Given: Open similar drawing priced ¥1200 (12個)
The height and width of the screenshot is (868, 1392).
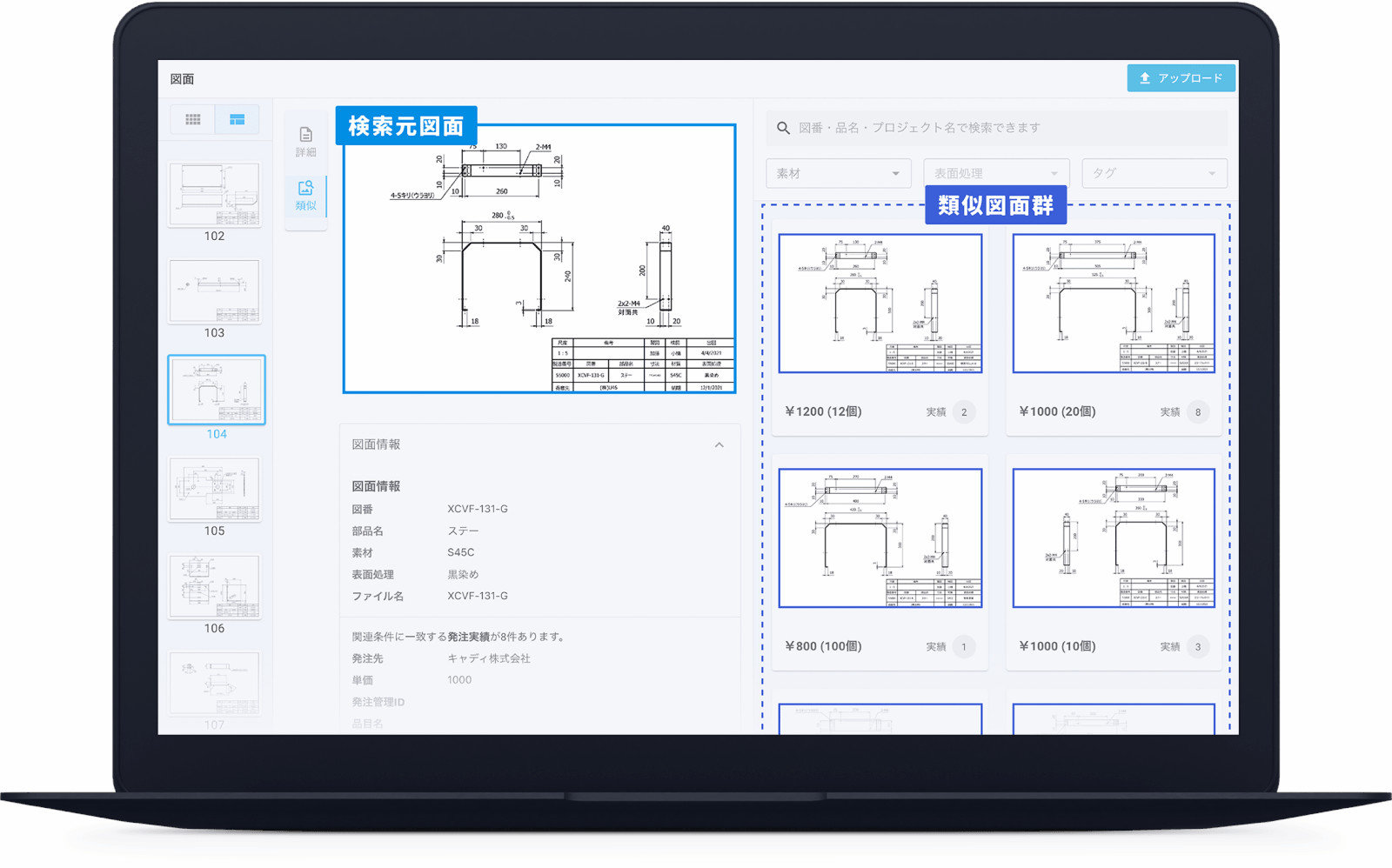Looking at the screenshot, I should (x=880, y=304).
